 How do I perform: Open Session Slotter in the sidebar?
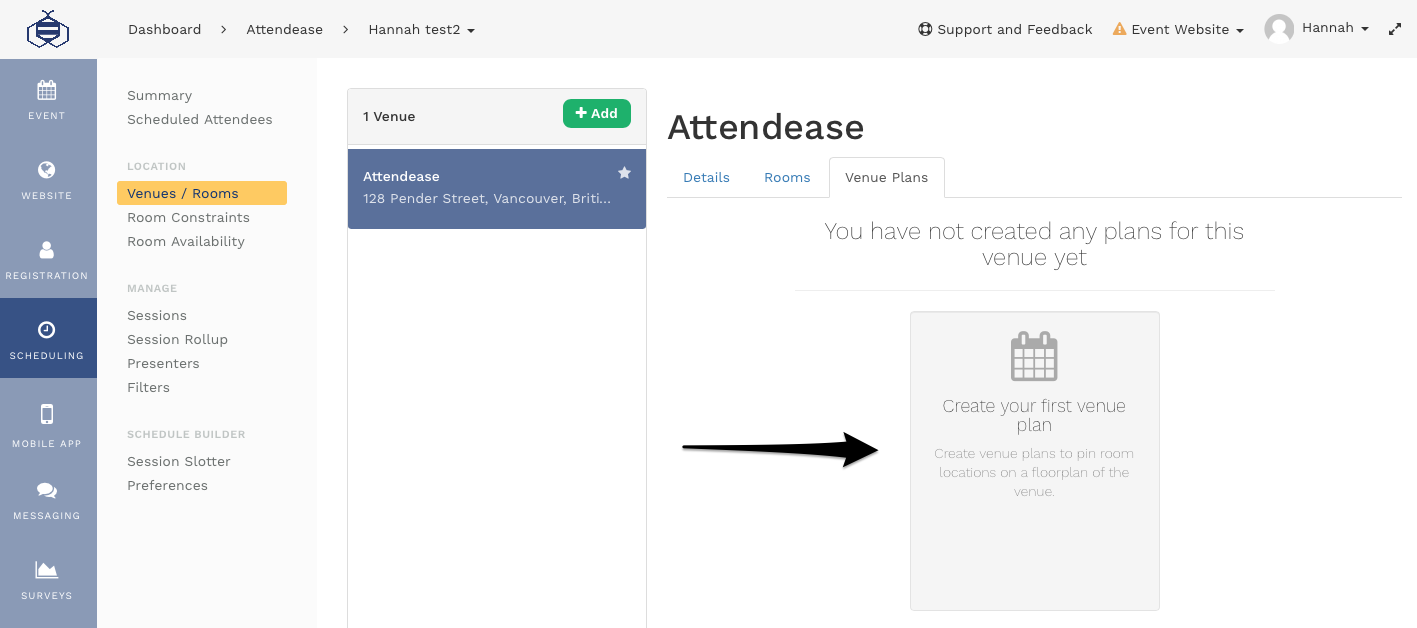[178, 461]
